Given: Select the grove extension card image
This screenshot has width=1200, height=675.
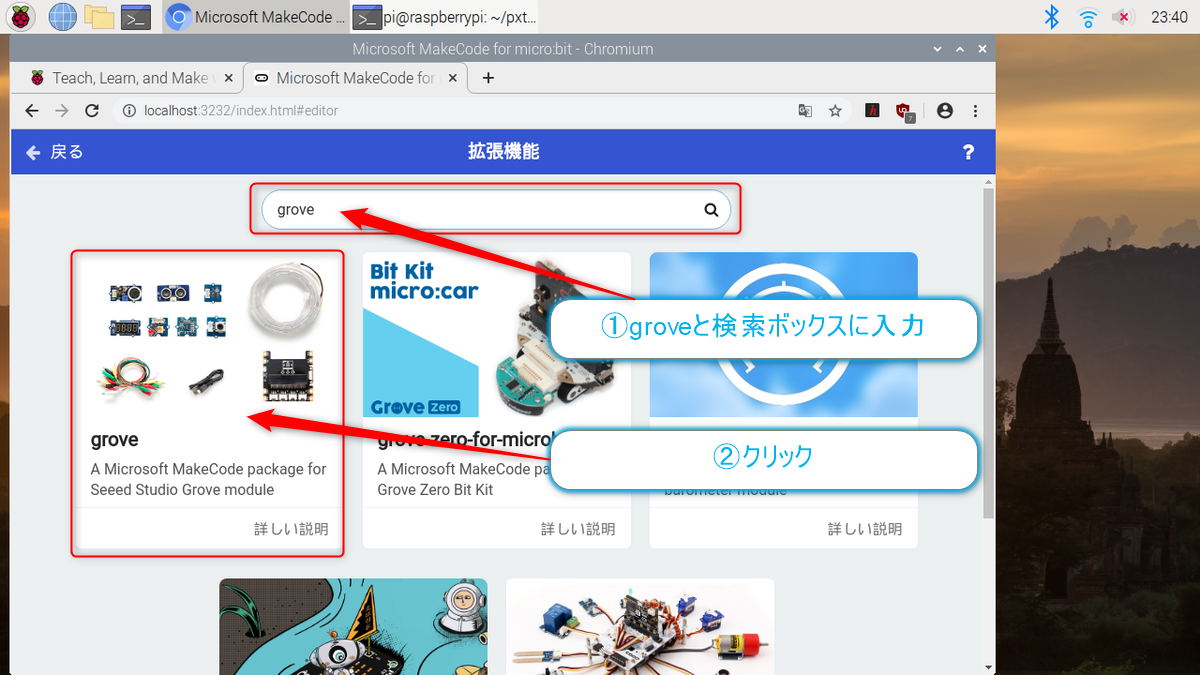Looking at the screenshot, I should pos(210,335).
